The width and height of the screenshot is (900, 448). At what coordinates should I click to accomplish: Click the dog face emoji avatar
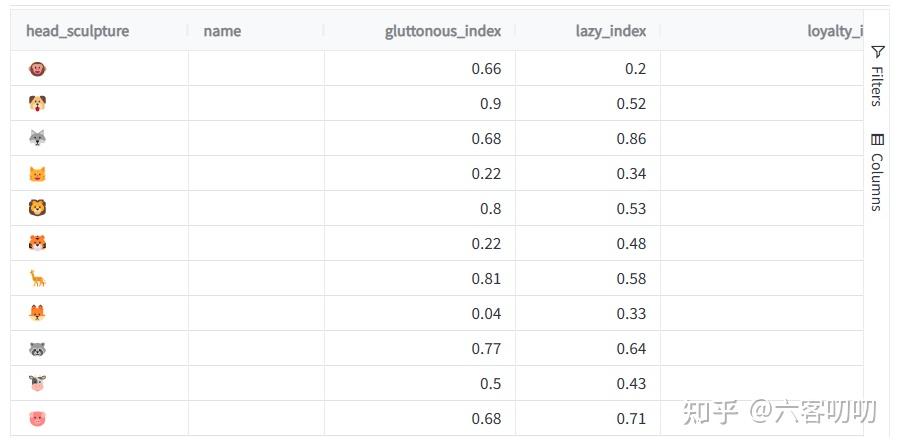coord(37,104)
